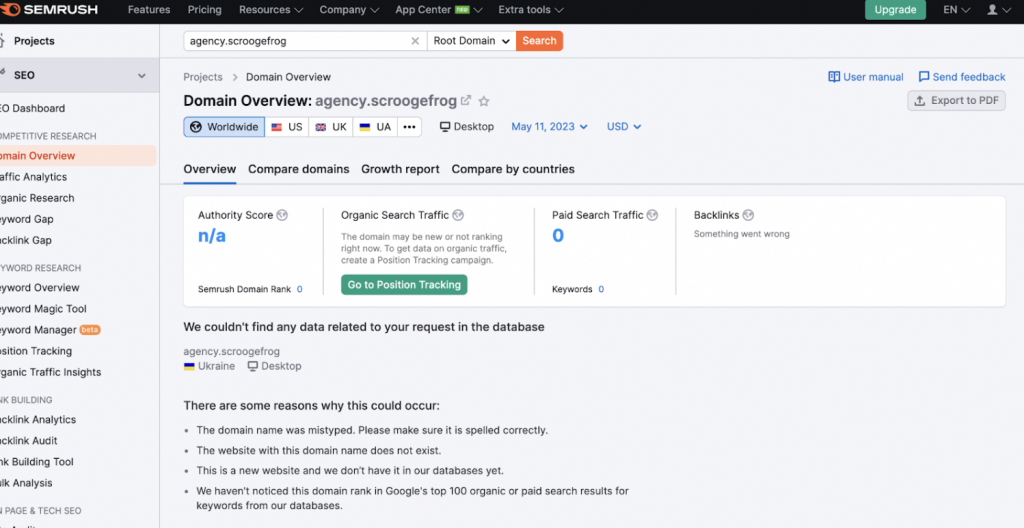Select the UA flag database
This screenshot has width=1024, height=528.
point(375,127)
